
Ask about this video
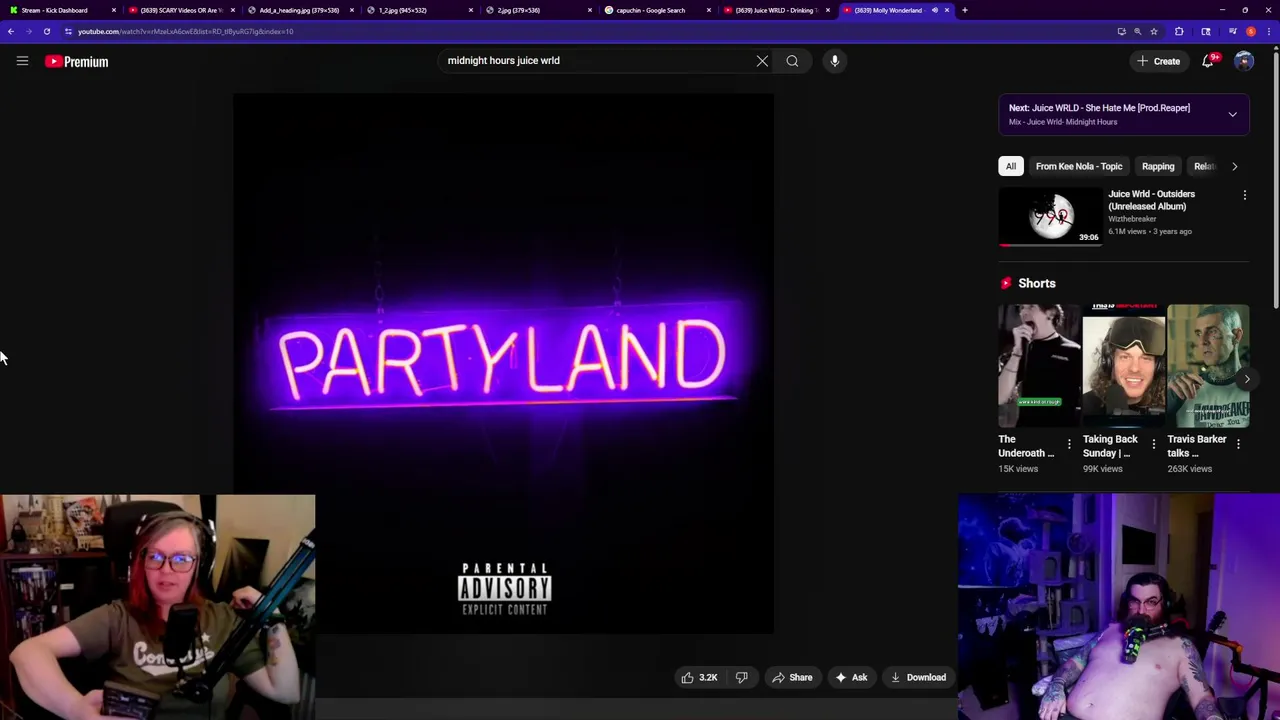pyautogui.click(x=851, y=677)
